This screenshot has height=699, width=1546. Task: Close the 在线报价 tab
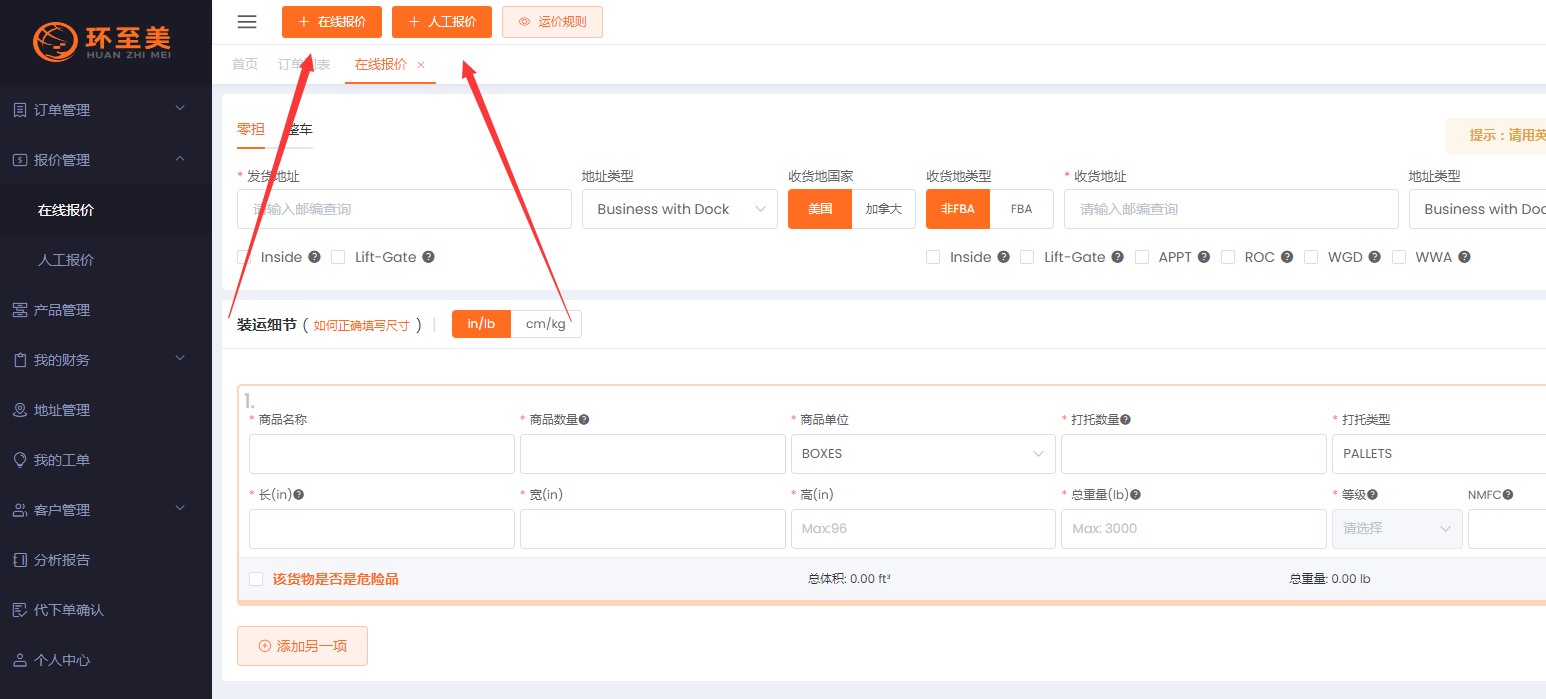[x=421, y=65]
